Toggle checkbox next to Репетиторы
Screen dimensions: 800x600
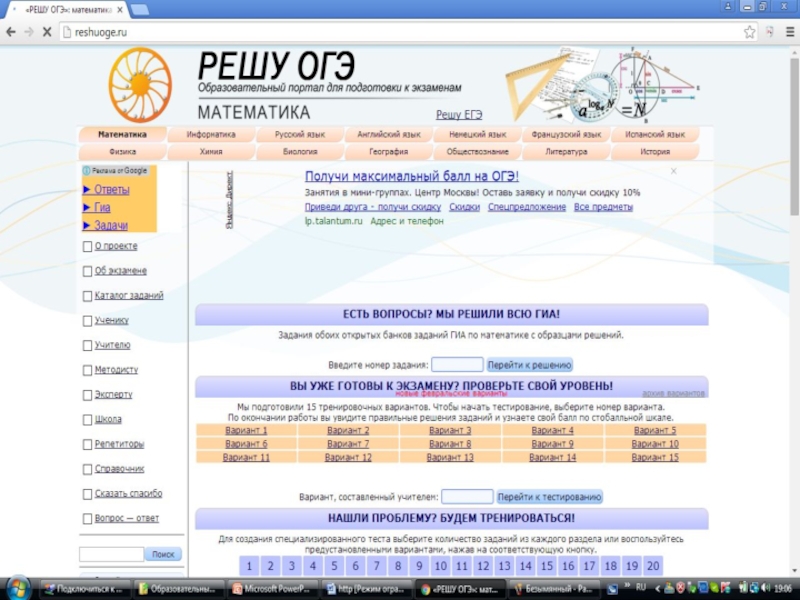pos(87,444)
